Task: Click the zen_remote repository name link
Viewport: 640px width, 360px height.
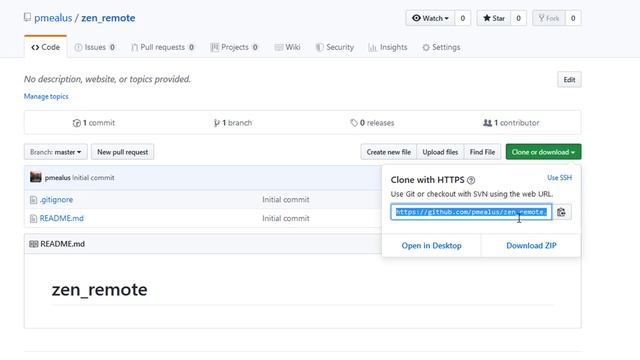Action: coord(108,18)
